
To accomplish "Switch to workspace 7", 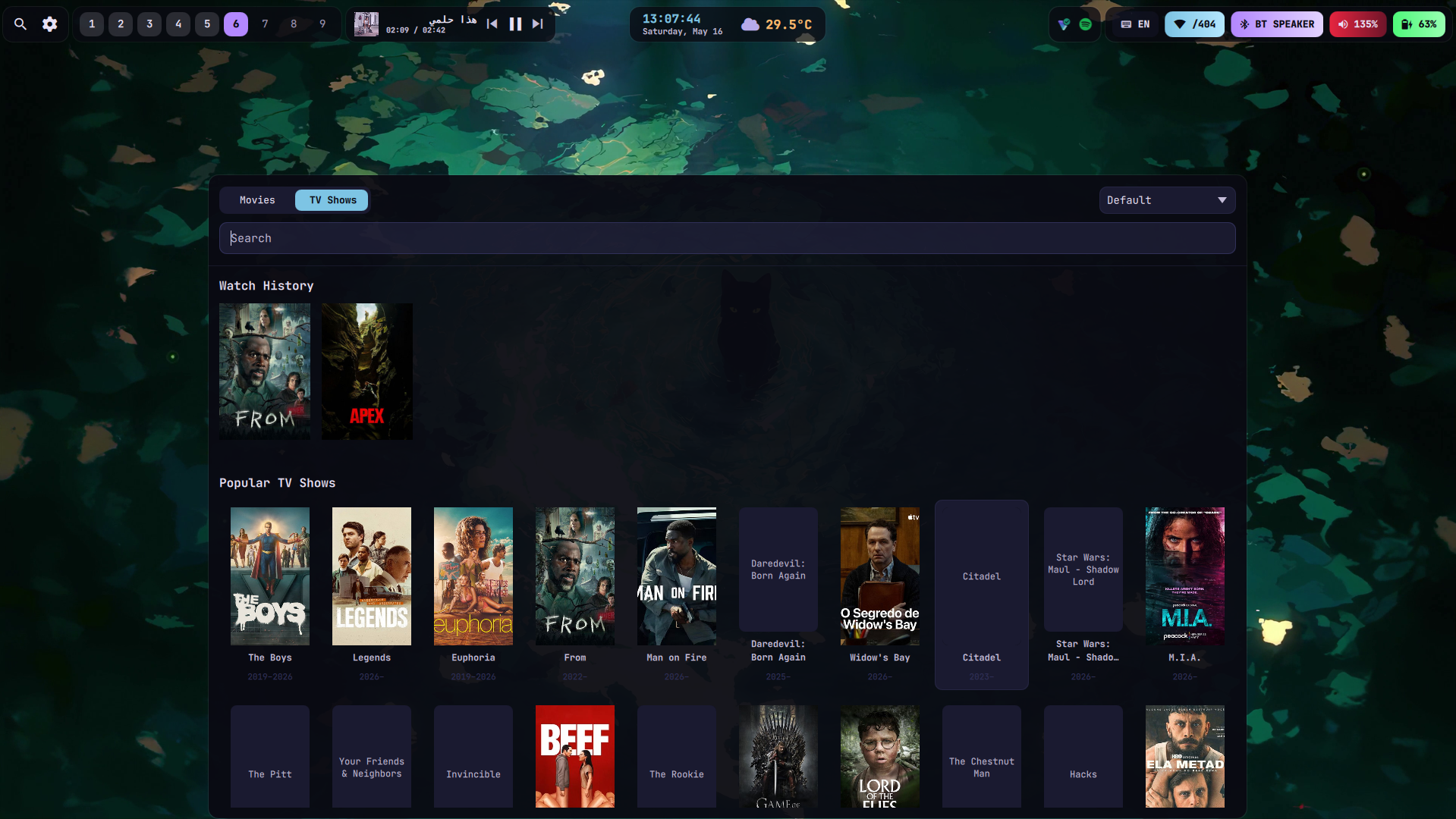I will [x=265, y=24].
